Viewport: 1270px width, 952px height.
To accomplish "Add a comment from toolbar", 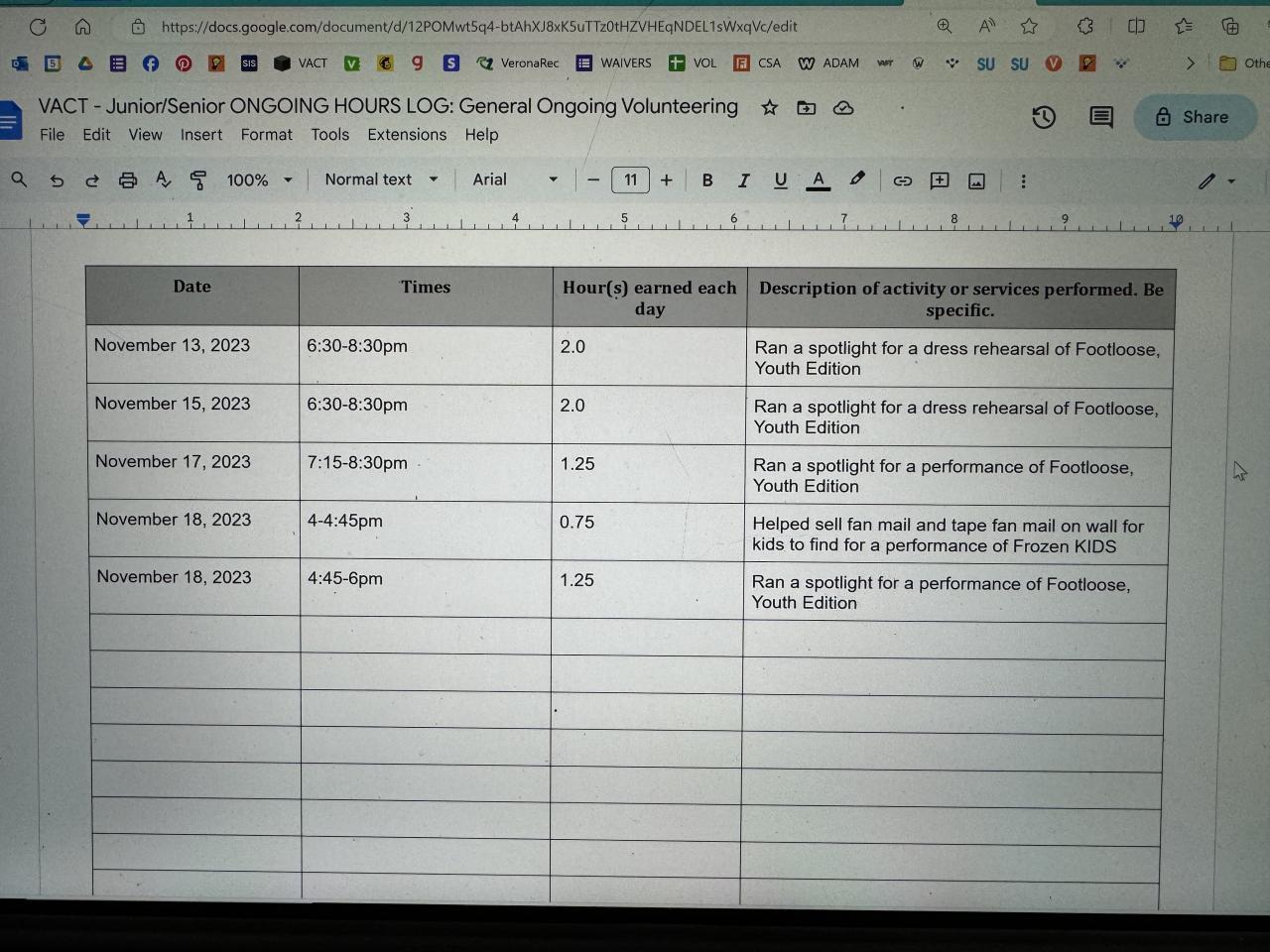I will tap(940, 180).
